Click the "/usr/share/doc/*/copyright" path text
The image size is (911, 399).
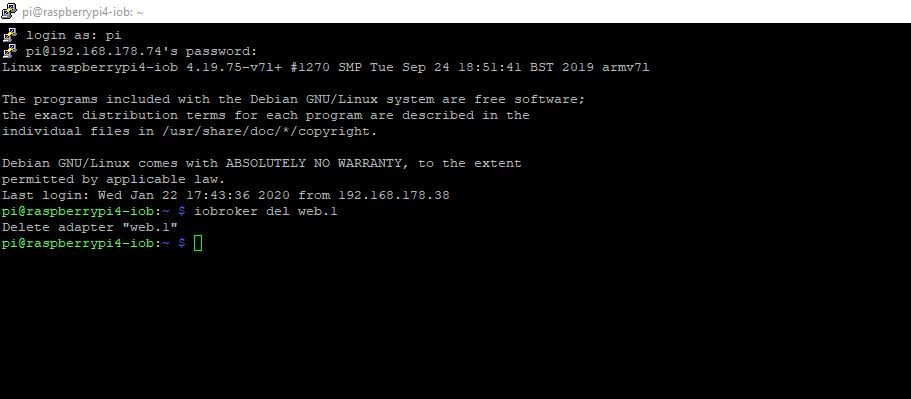point(266,131)
